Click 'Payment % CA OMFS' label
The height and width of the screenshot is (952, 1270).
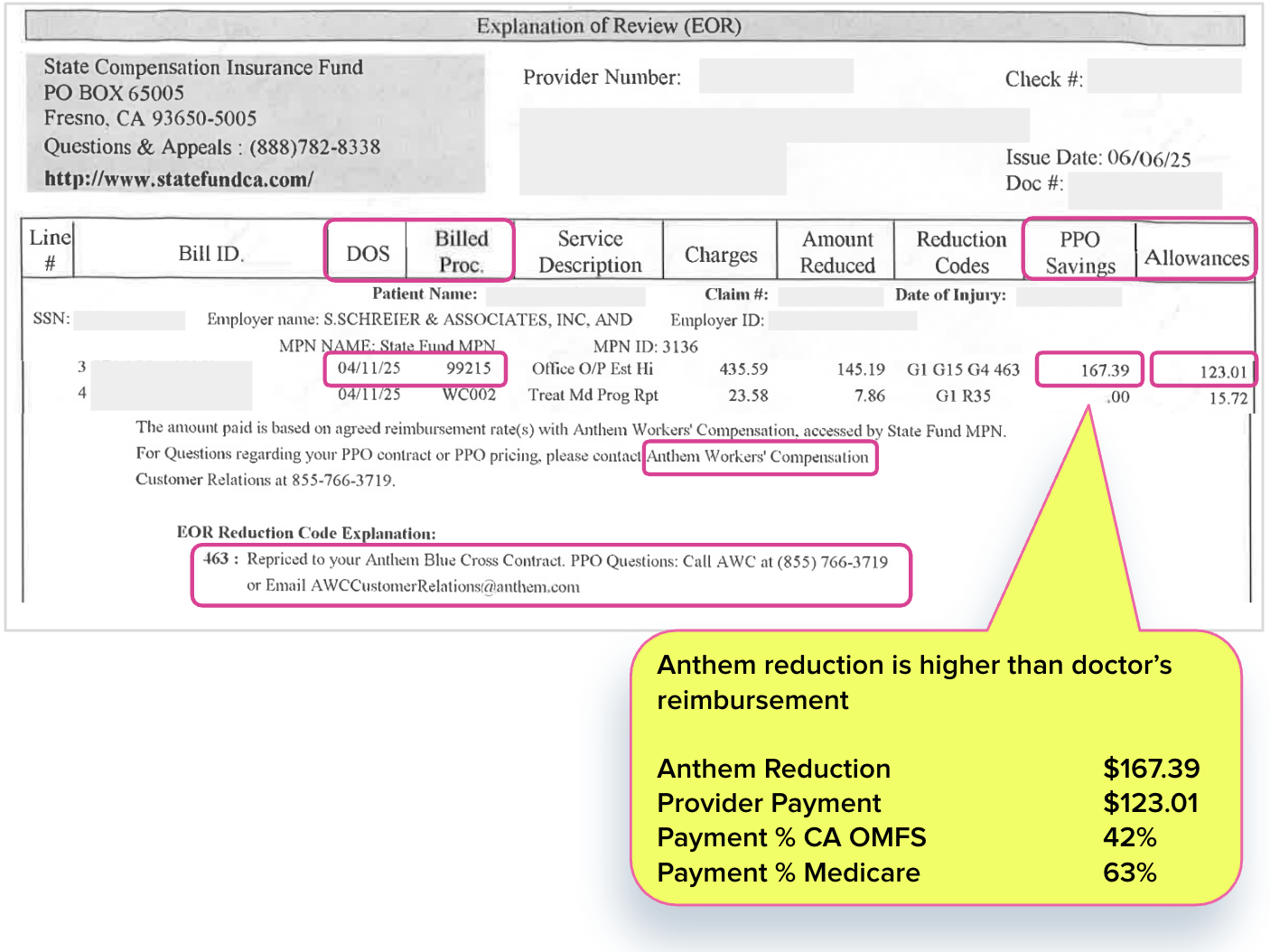[x=792, y=837]
